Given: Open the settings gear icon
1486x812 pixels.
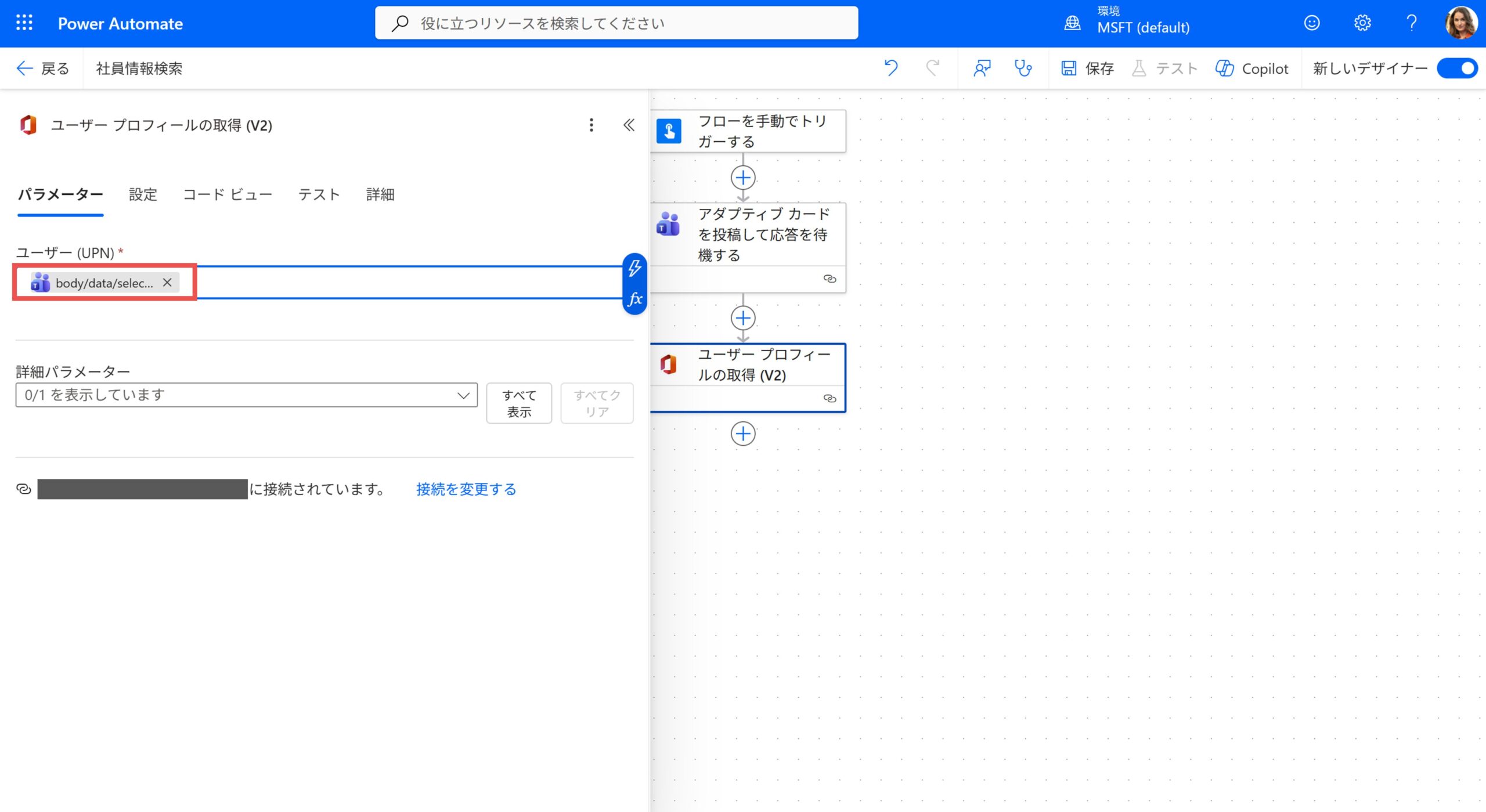Looking at the screenshot, I should [1362, 23].
